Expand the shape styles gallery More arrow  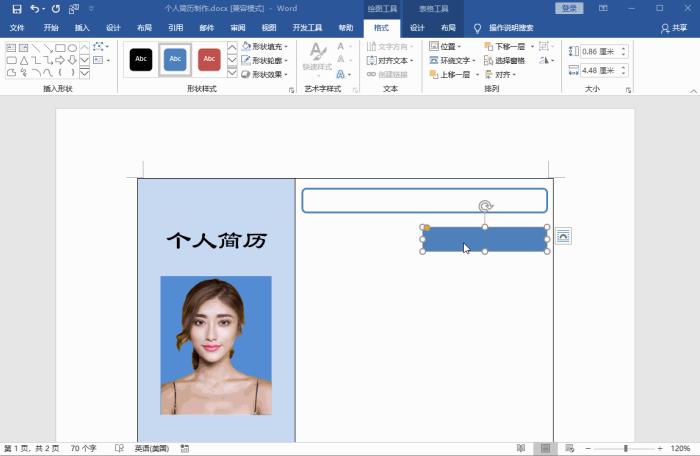pos(232,74)
